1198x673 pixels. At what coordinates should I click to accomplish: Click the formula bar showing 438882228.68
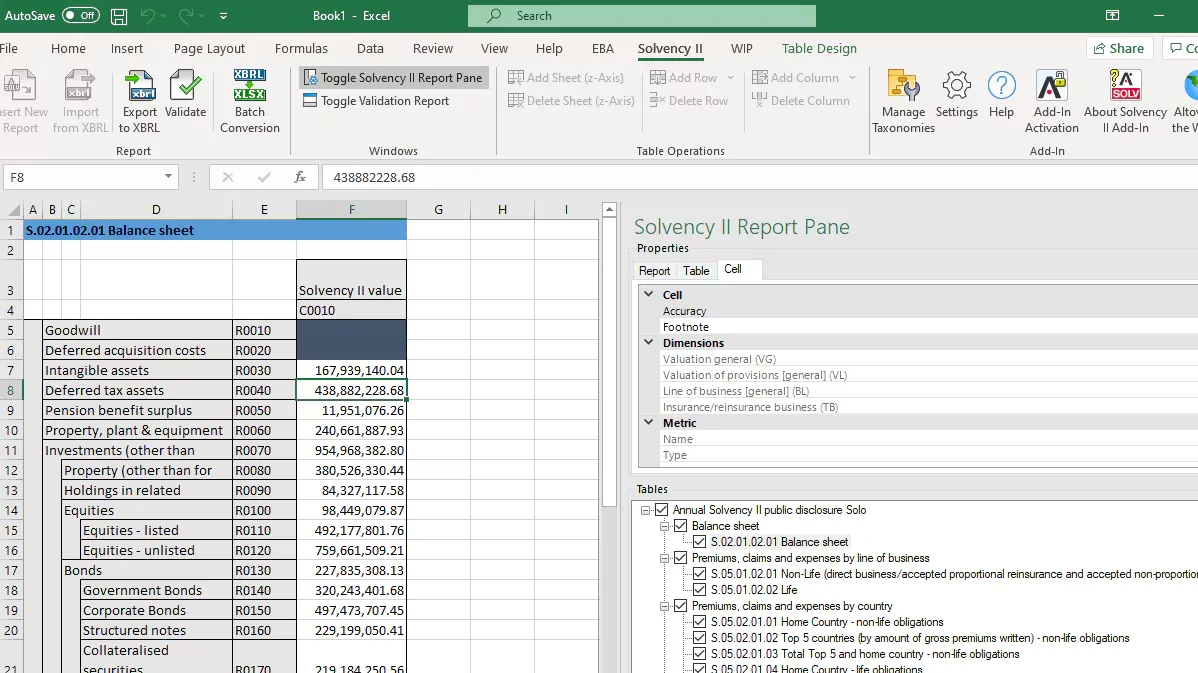(759, 177)
